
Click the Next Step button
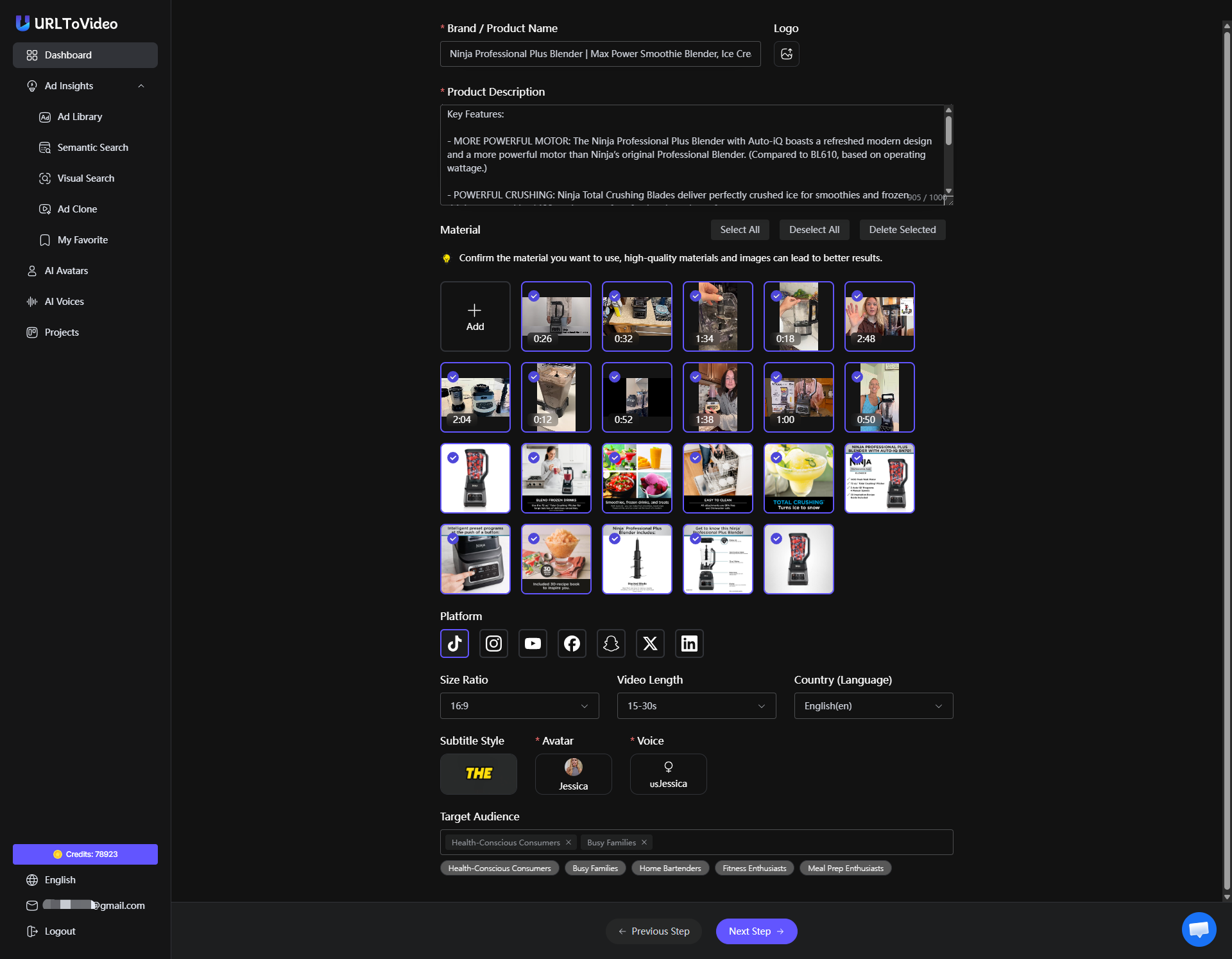click(756, 931)
